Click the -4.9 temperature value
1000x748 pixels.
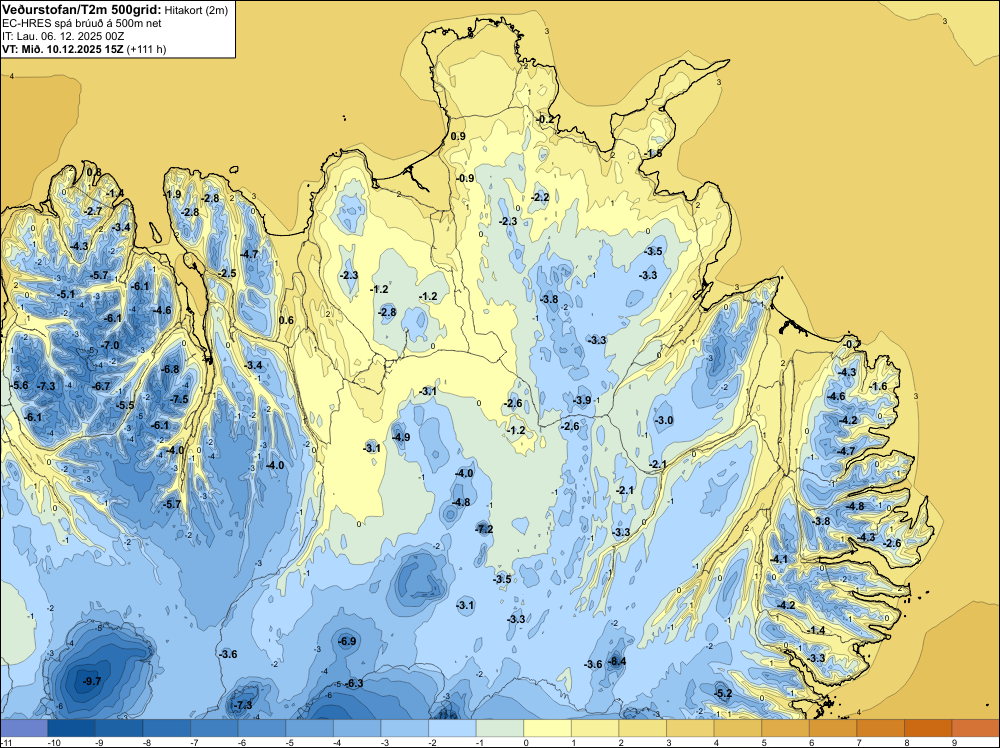[401, 437]
